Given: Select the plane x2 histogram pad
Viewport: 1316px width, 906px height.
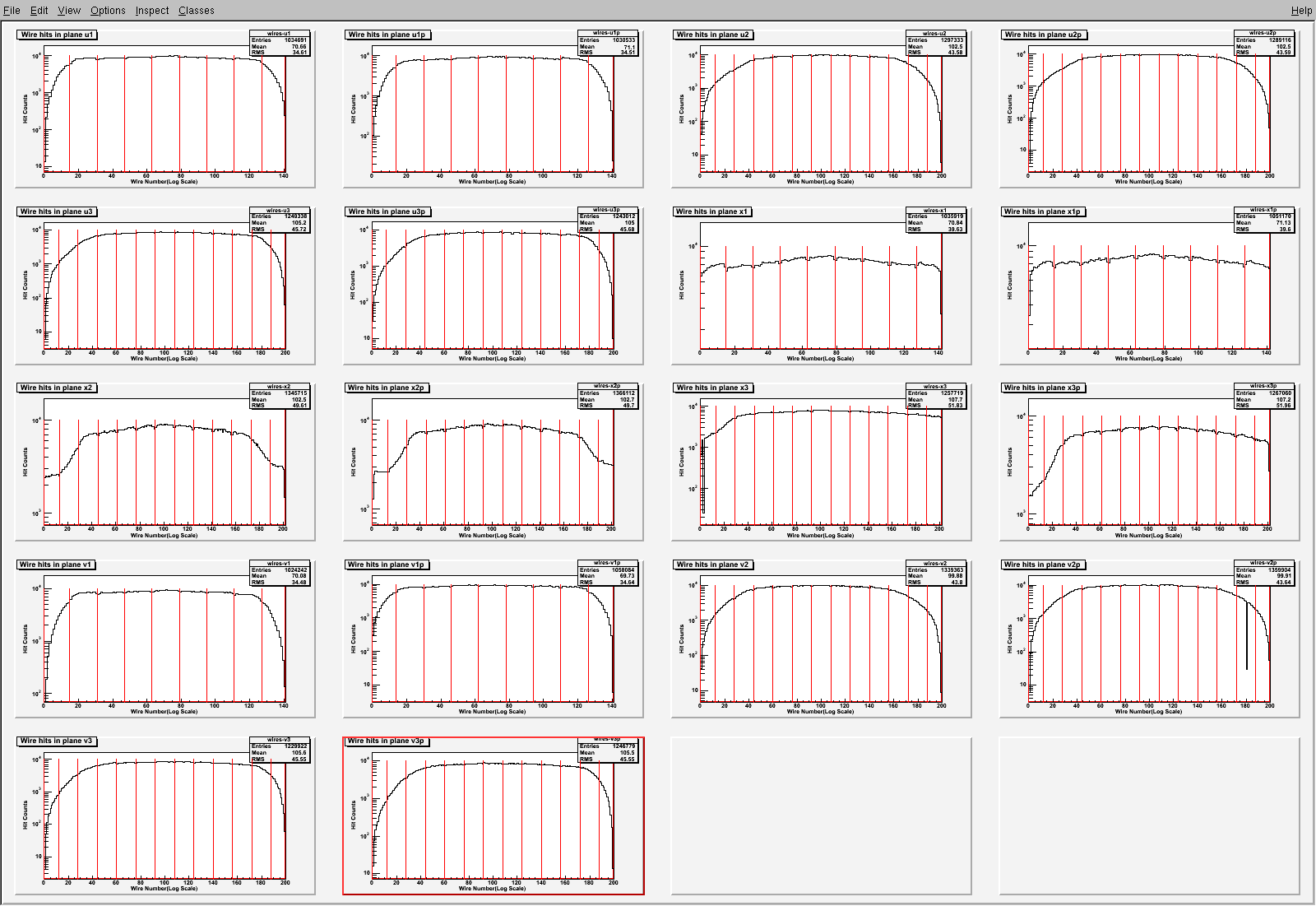Looking at the screenshot, I should (165, 462).
